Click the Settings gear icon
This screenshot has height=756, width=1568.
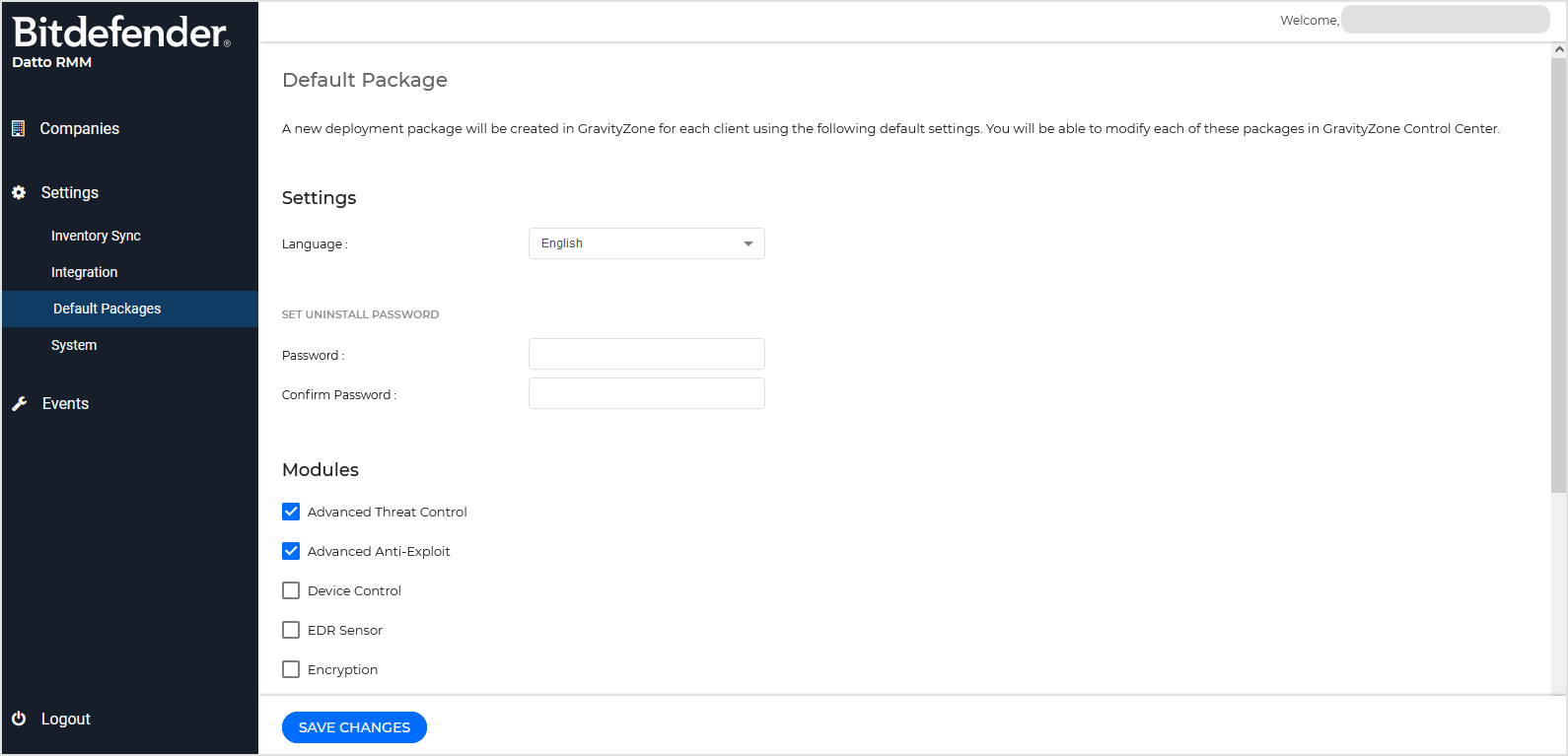(x=19, y=192)
